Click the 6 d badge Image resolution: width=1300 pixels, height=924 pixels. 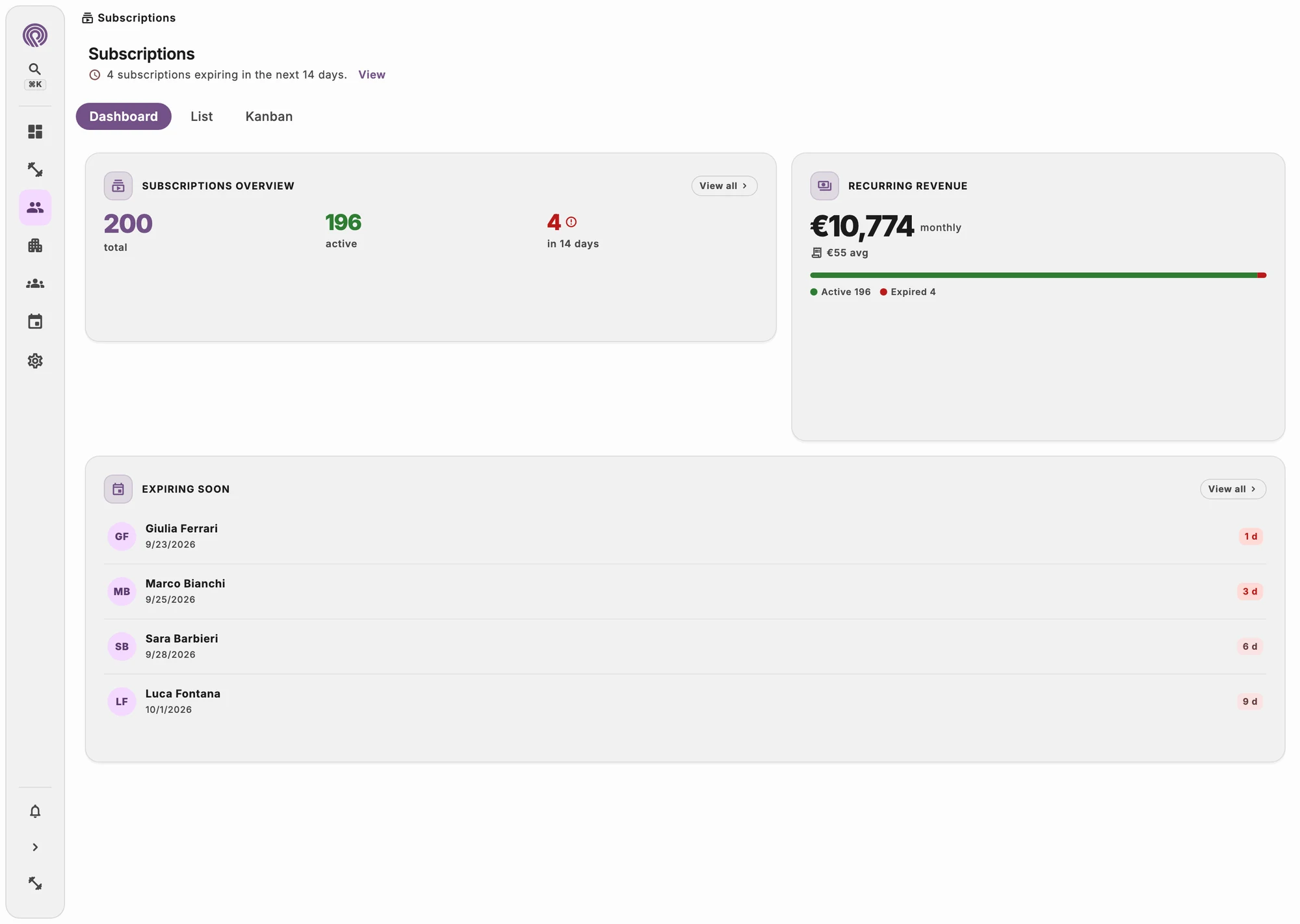tap(1250, 647)
